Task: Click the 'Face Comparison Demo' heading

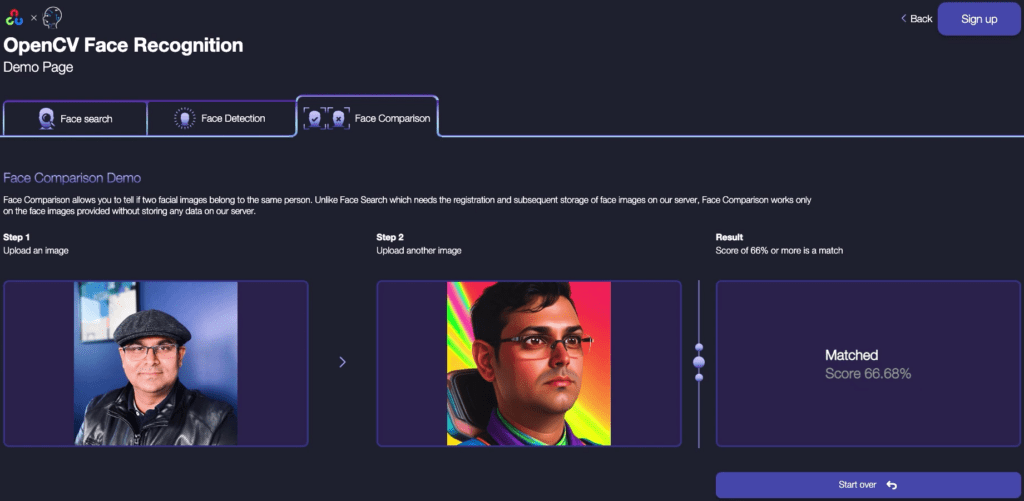Action: (x=72, y=178)
